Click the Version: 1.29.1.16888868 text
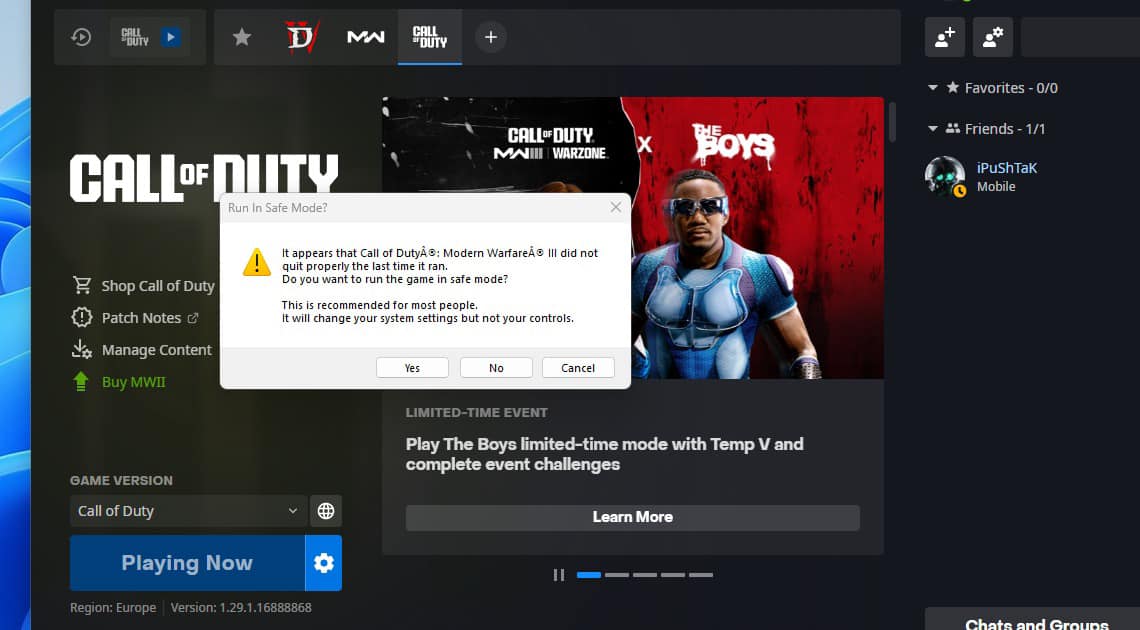1140x630 pixels. [241, 607]
